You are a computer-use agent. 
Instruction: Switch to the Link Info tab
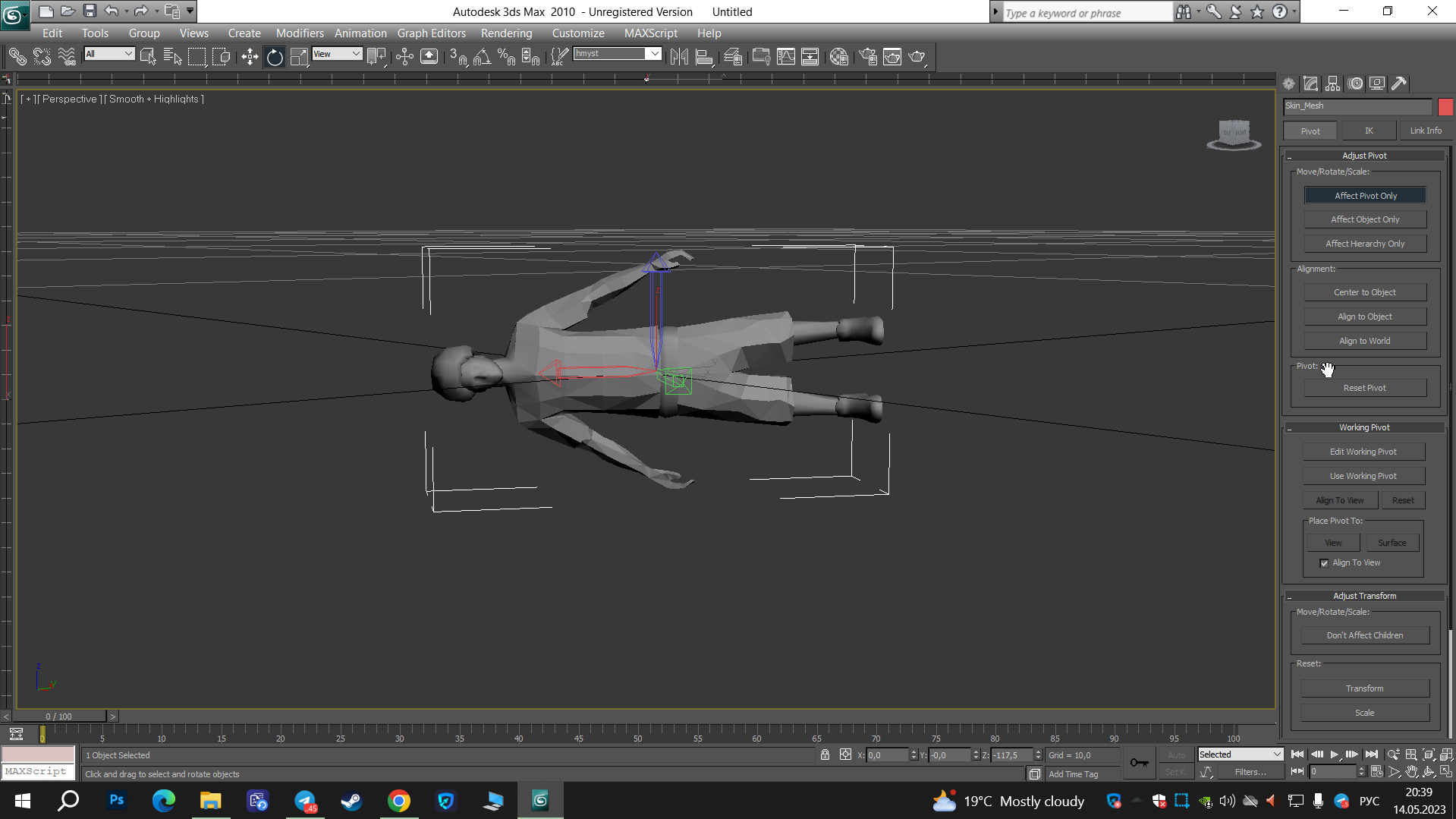point(1425,131)
